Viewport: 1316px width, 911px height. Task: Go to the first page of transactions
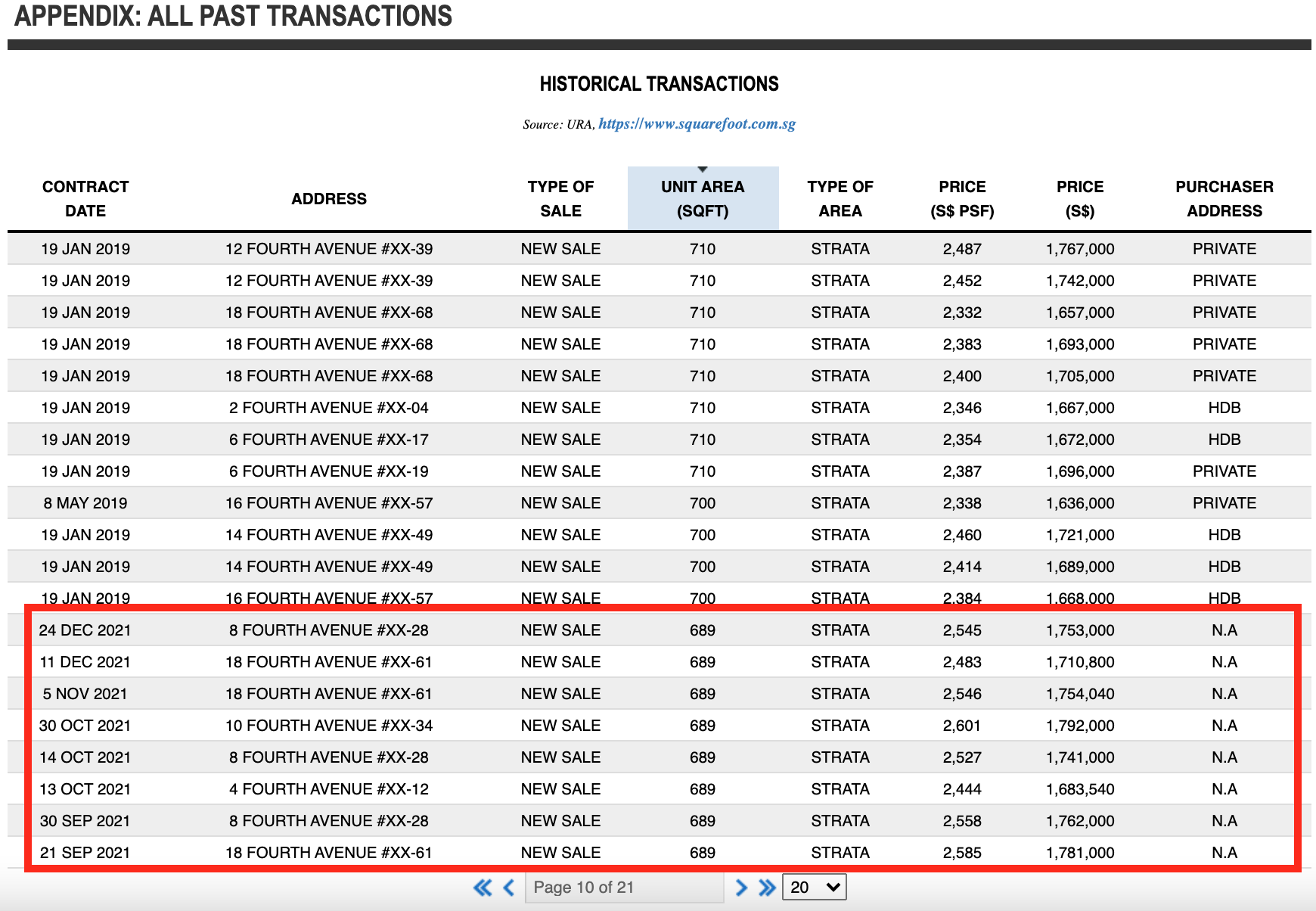pos(483,888)
